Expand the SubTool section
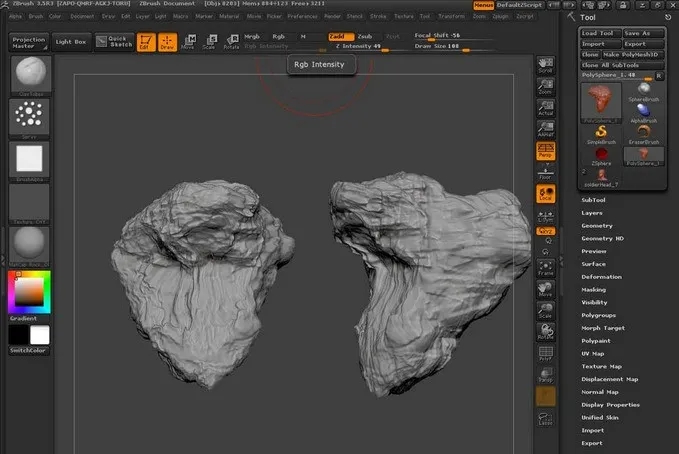Viewport: 679px width, 454px height. tap(593, 200)
